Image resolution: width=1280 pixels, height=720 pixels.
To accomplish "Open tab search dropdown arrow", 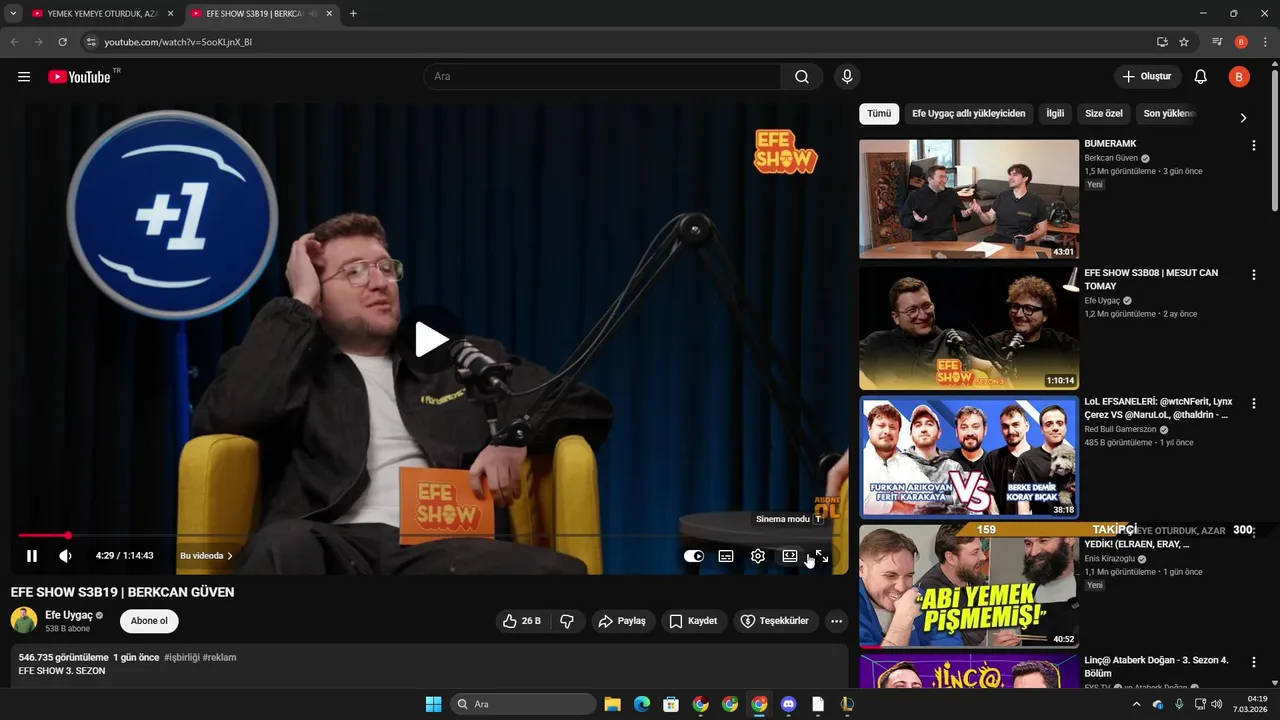I will pos(13,14).
